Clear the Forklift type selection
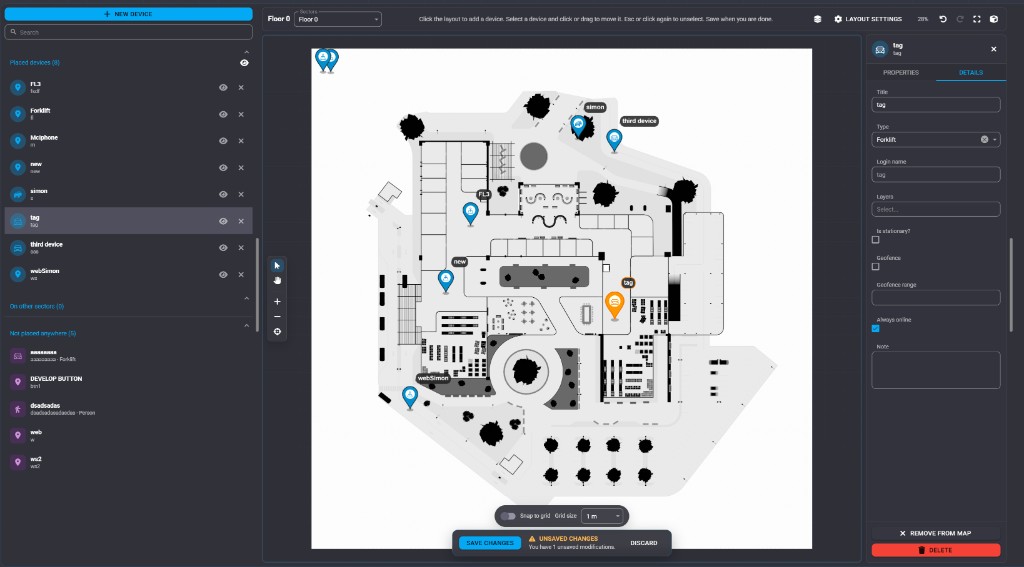This screenshot has height=567, width=1024. [x=984, y=140]
